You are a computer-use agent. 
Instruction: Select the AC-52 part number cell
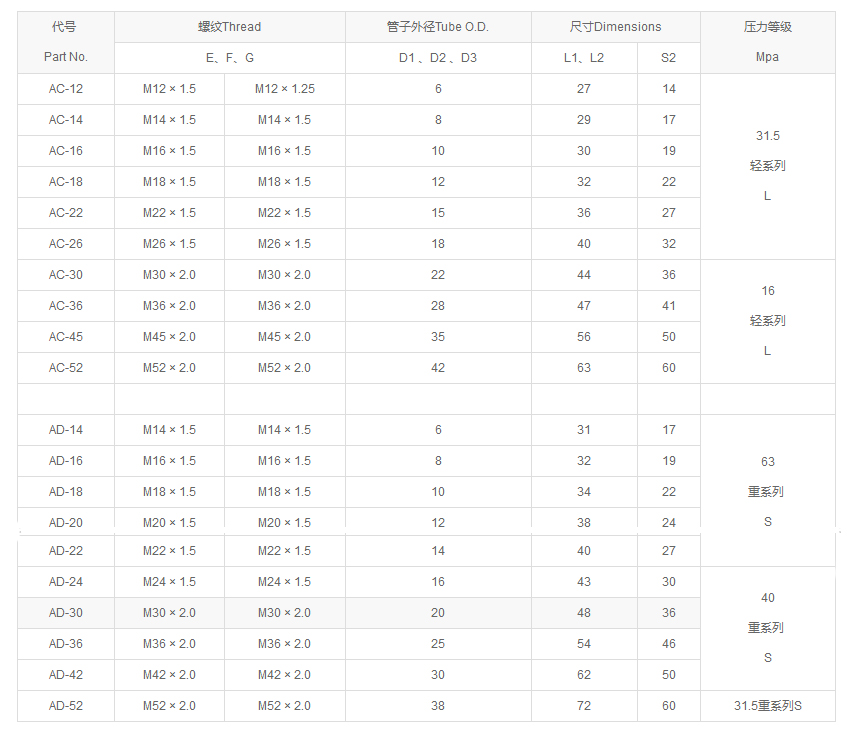click(x=66, y=368)
